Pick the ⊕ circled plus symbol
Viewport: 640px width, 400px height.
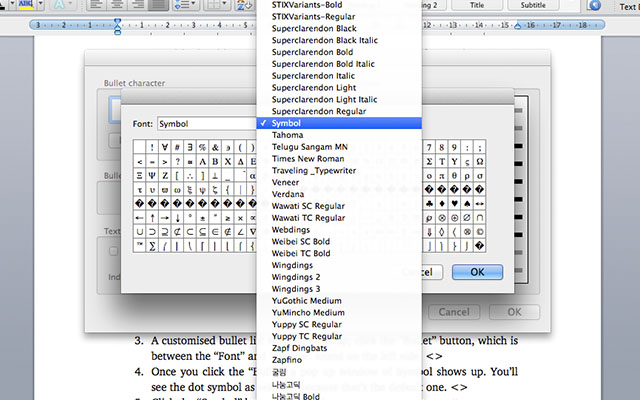454,218
